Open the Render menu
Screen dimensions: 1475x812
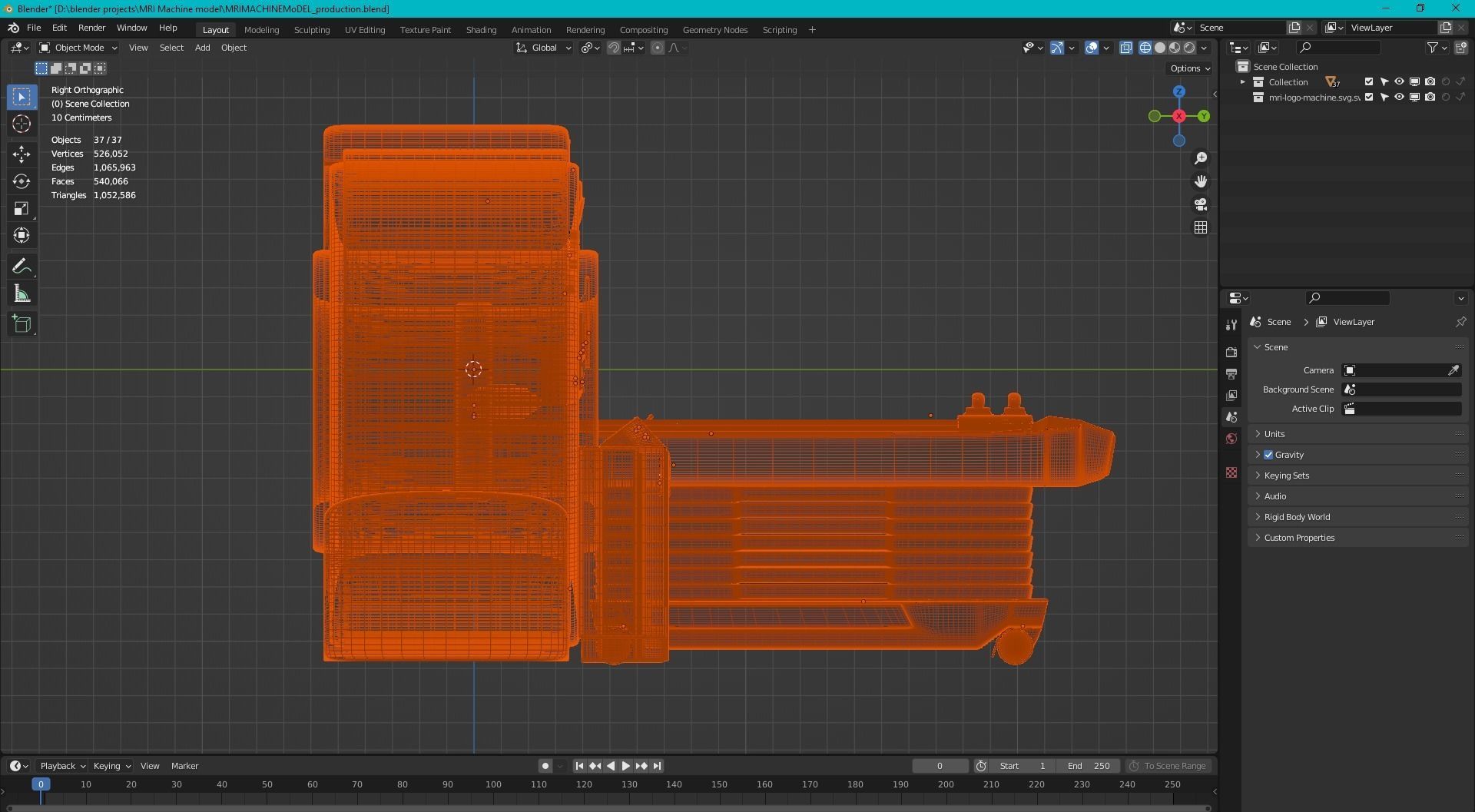pos(91,28)
